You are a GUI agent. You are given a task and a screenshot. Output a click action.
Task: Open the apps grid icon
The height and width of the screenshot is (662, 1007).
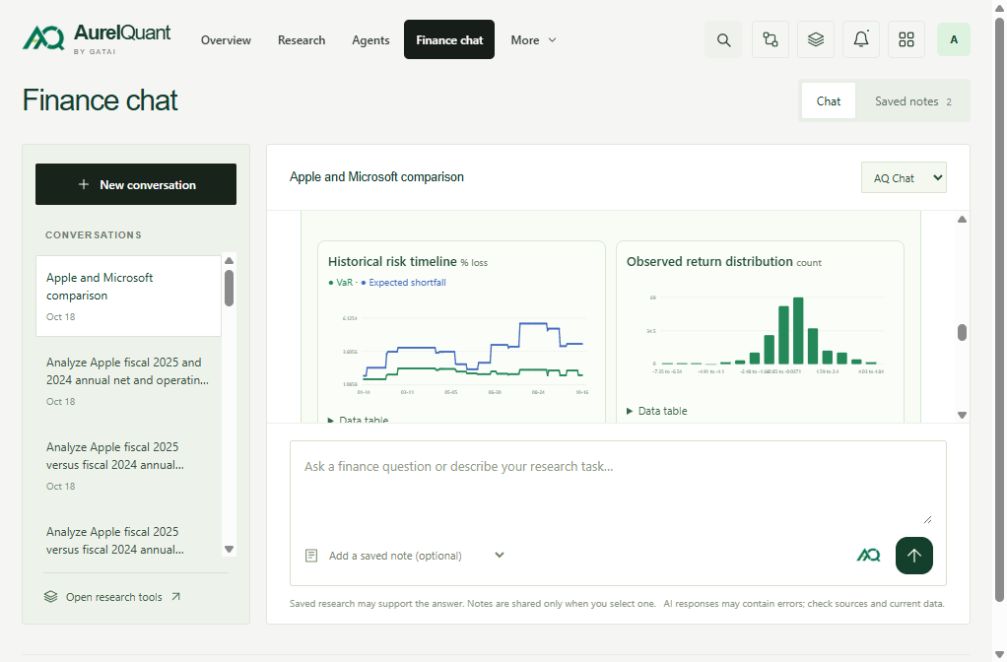906,40
